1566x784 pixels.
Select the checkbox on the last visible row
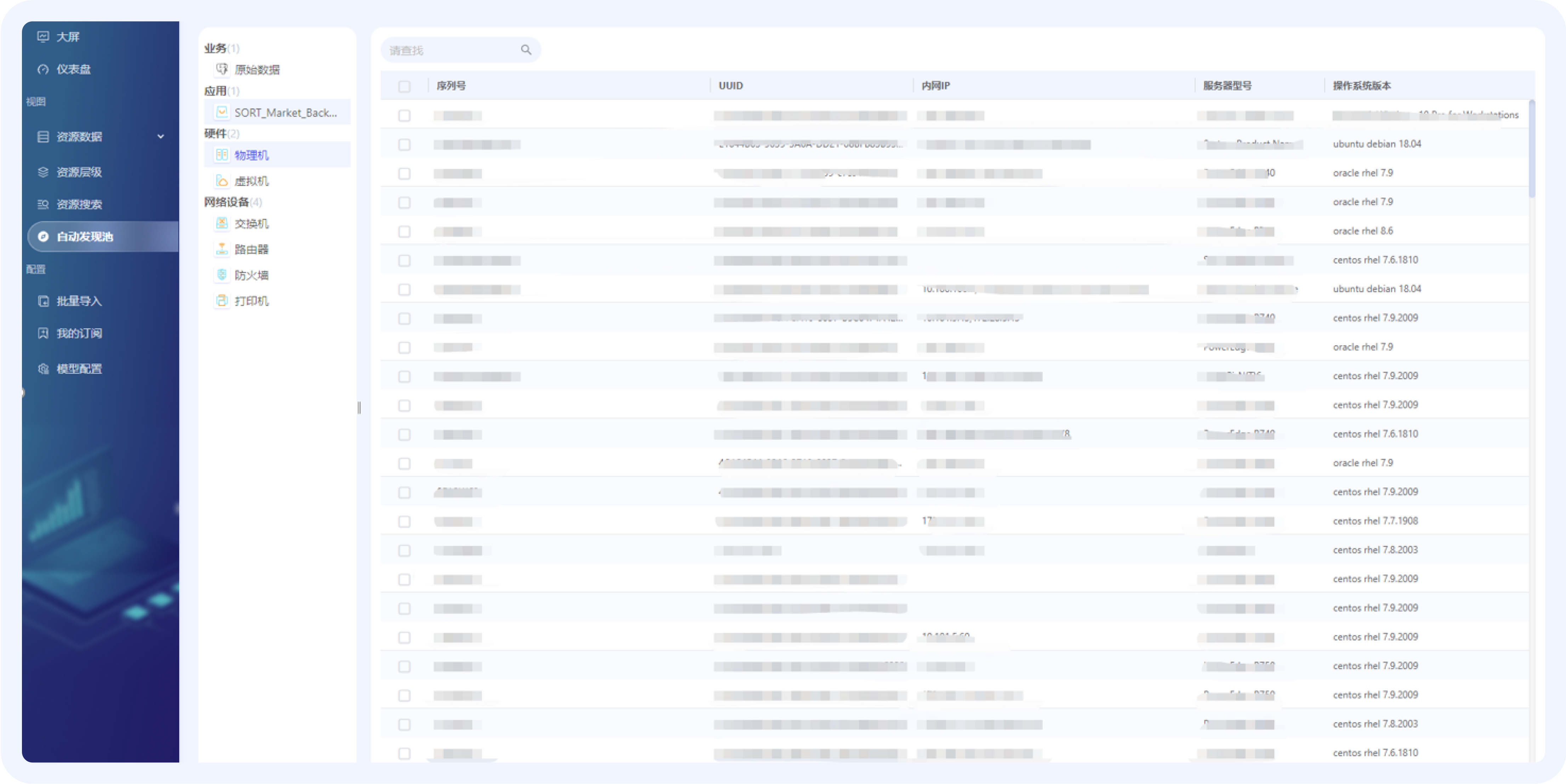coord(404,753)
